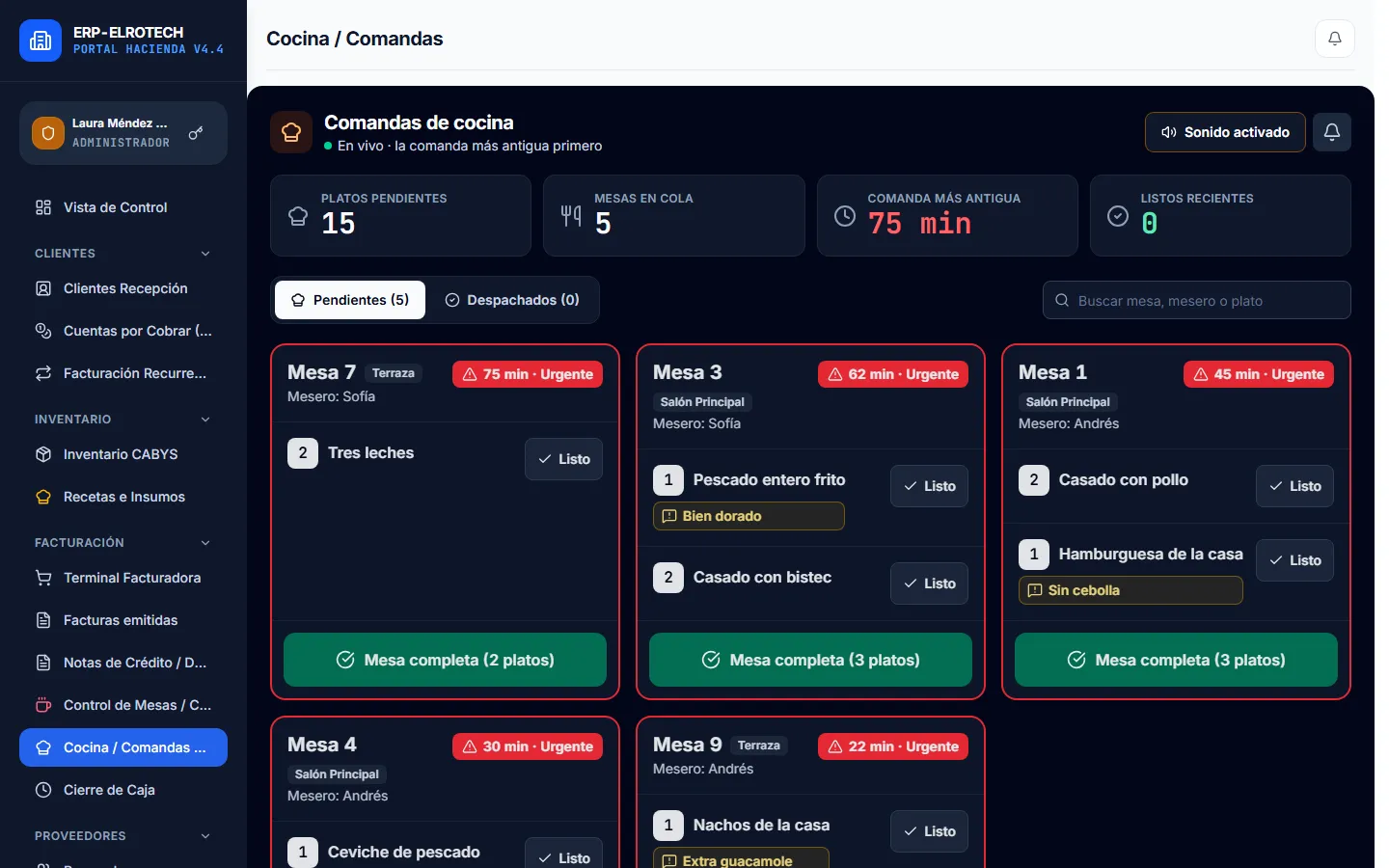The width and height of the screenshot is (1389, 868).
Task: Collapse the CLIENTES sidebar section
Action: [205, 254]
